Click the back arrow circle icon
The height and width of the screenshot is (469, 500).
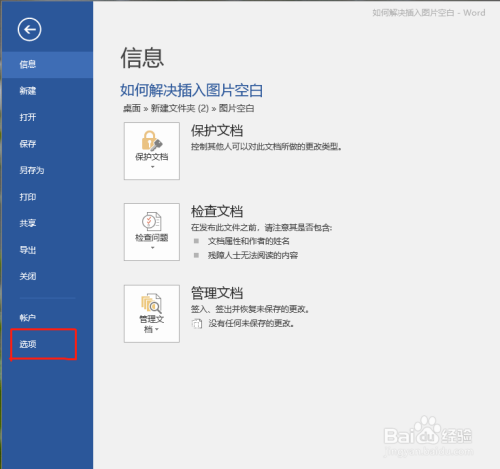click(29, 29)
